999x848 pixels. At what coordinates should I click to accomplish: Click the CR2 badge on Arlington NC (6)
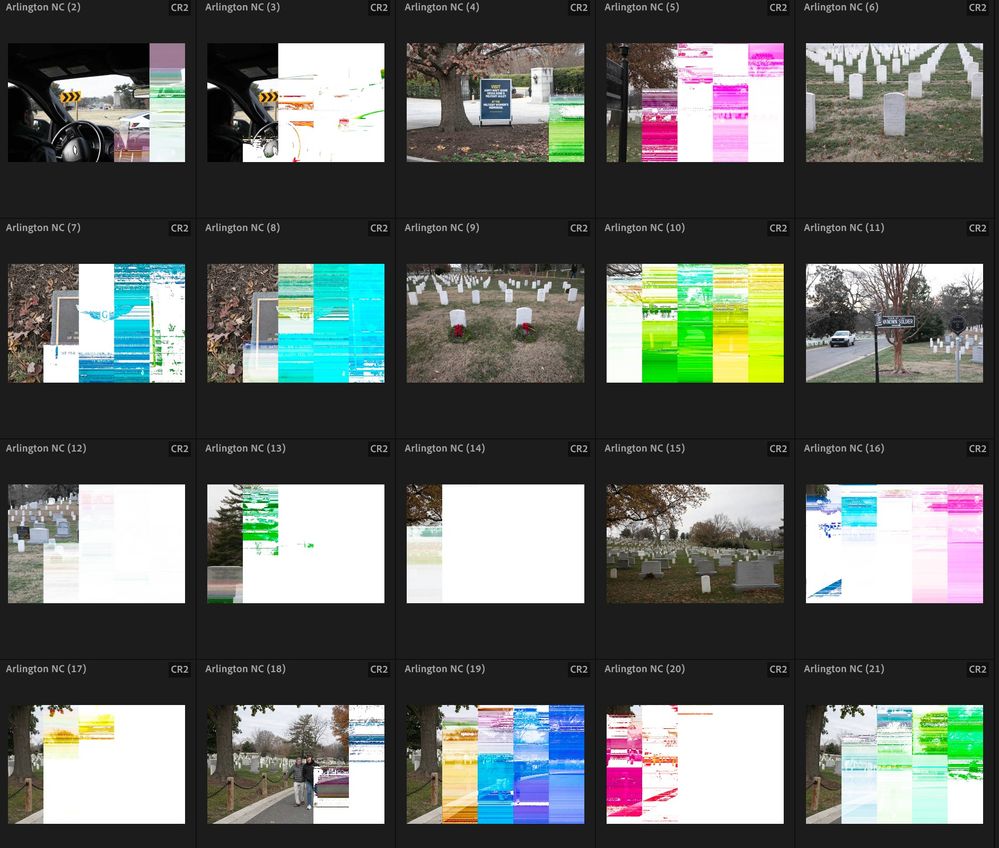coord(977,8)
